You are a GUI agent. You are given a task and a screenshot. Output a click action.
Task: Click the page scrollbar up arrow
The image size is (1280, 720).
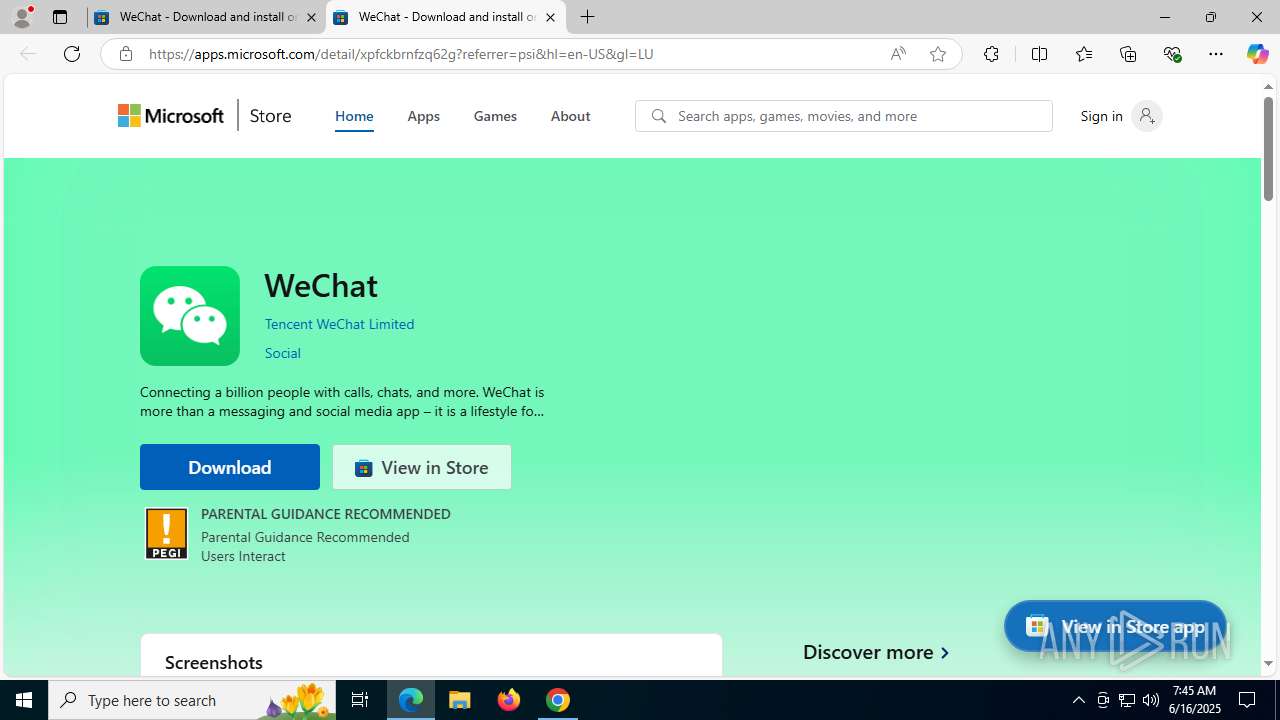coord(1268,86)
